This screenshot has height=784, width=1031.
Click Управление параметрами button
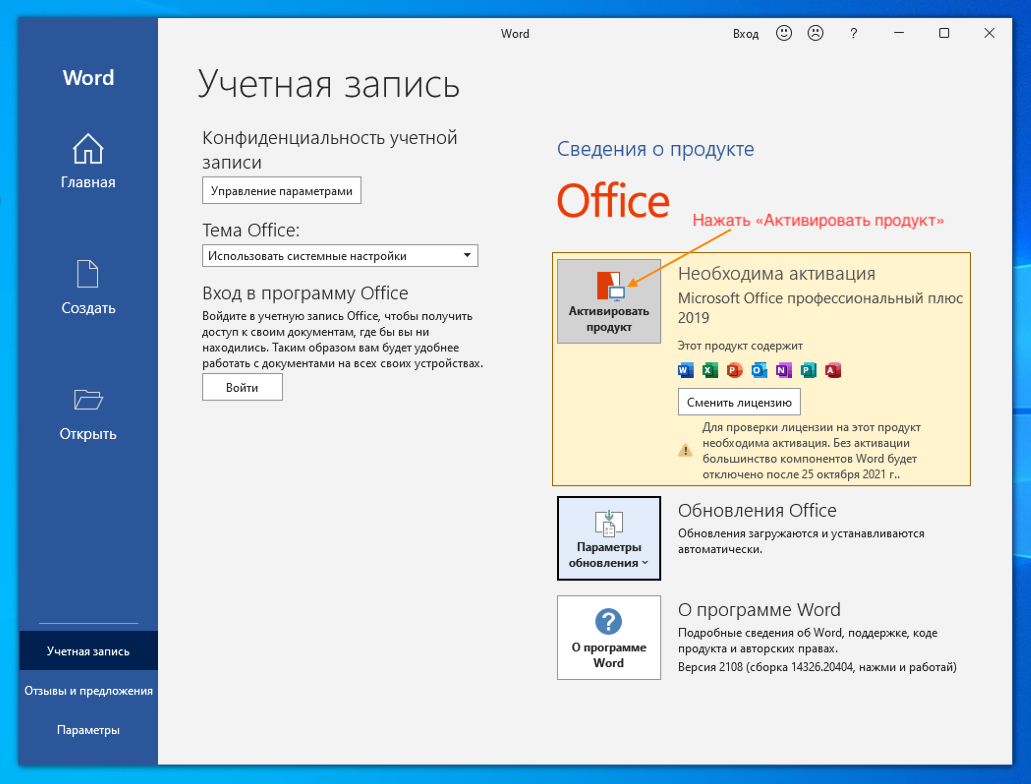(x=281, y=191)
